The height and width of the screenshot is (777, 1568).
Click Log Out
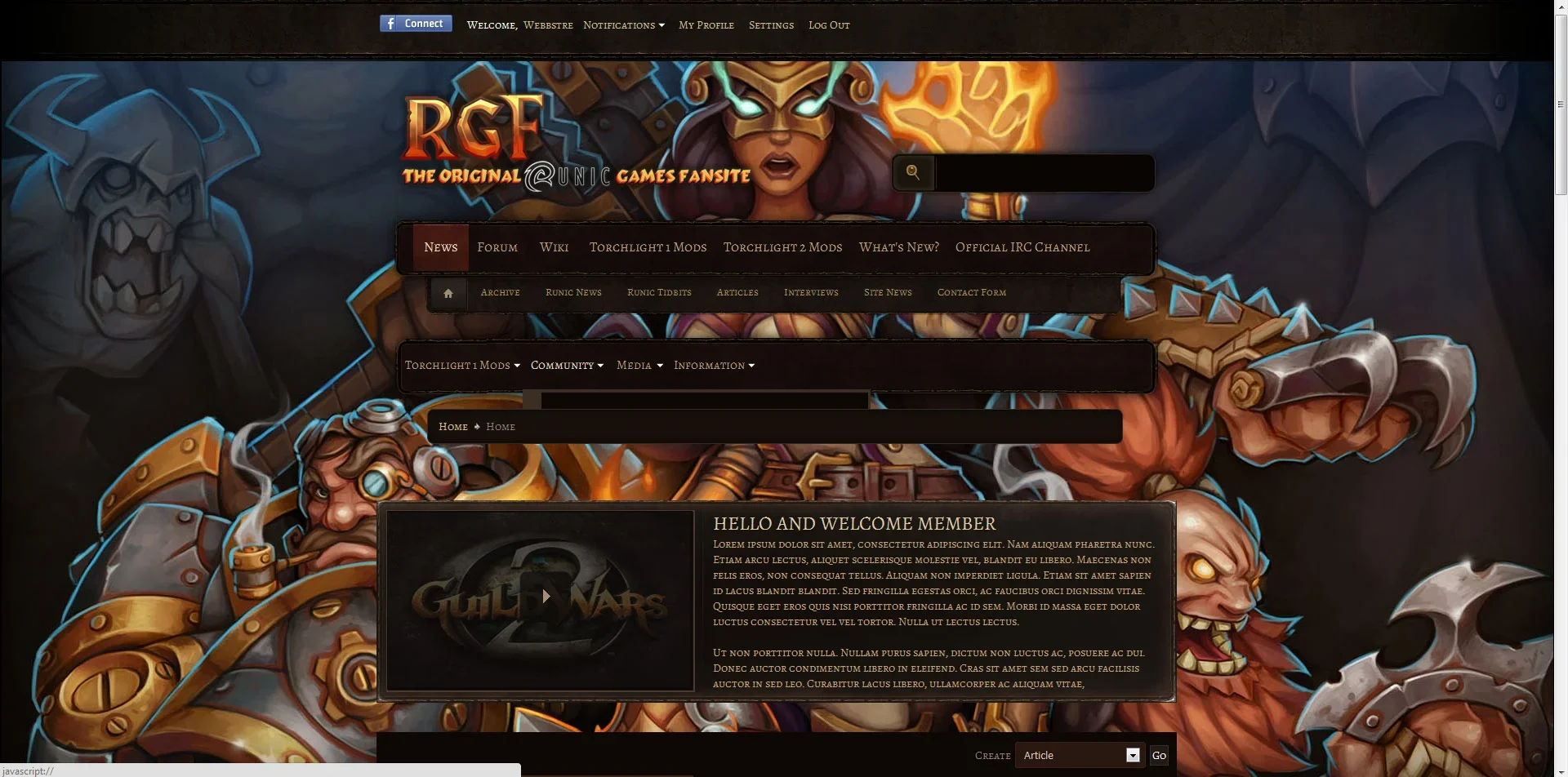click(829, 25)
